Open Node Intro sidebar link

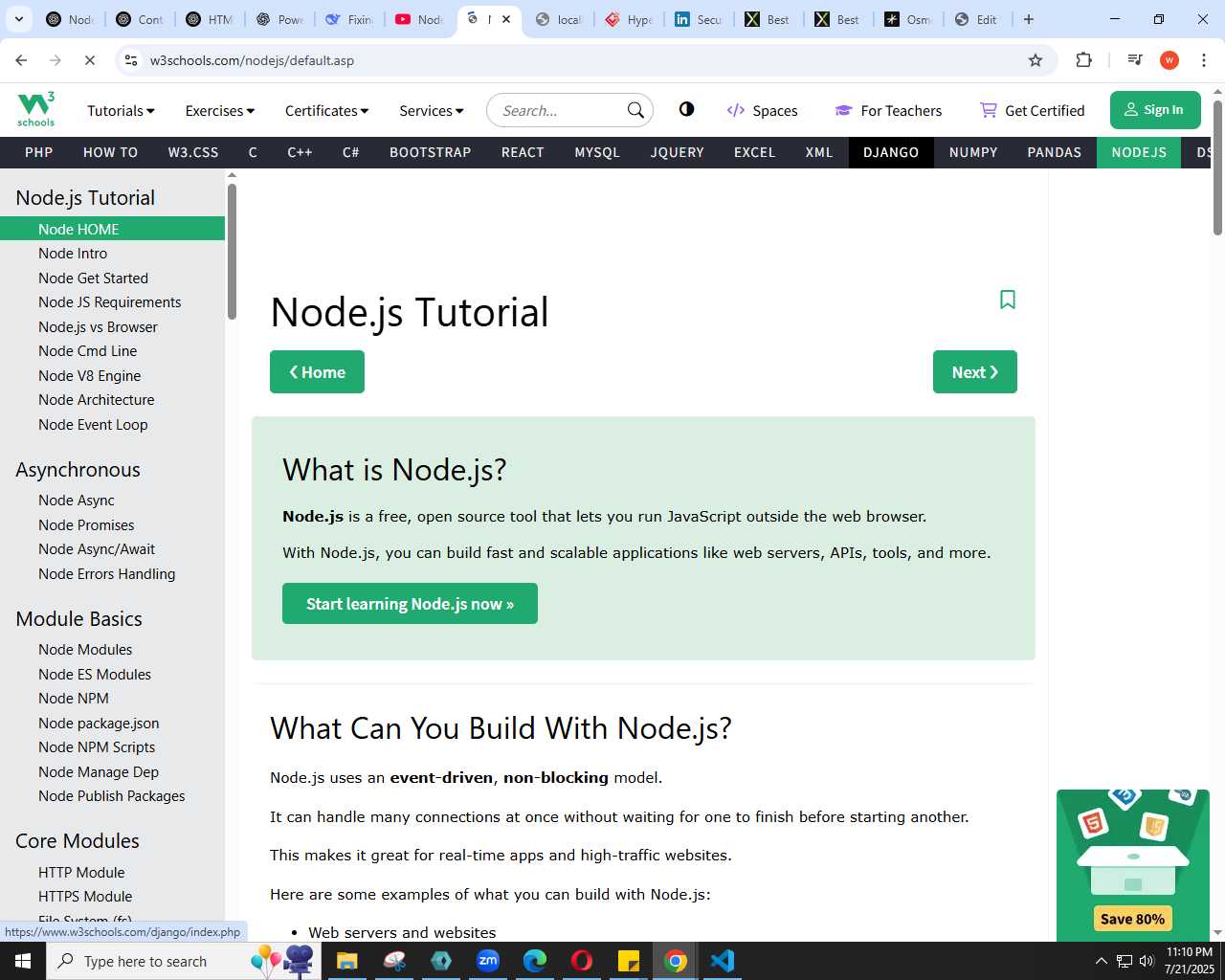pos(73,254)
